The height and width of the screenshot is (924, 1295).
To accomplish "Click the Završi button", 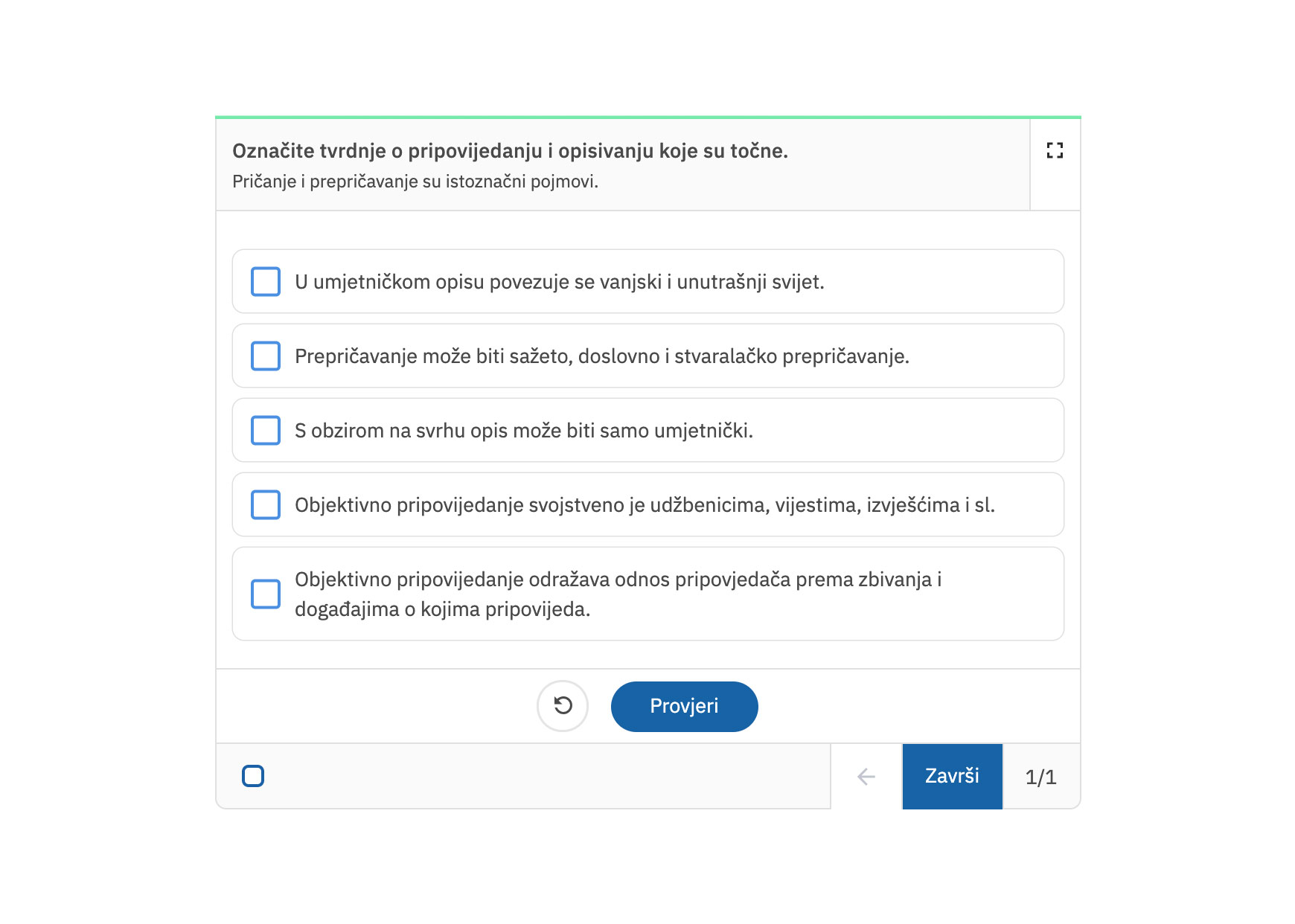I will pos(952,776).
